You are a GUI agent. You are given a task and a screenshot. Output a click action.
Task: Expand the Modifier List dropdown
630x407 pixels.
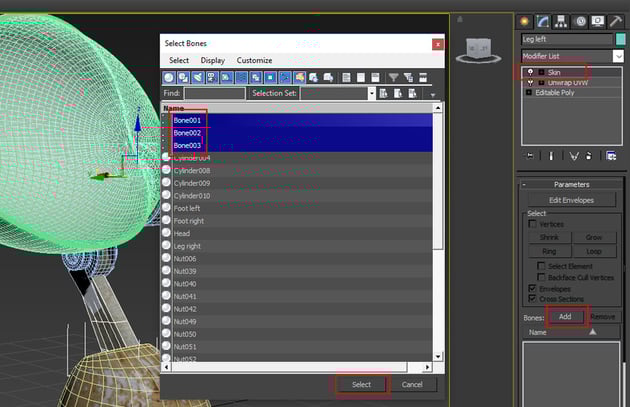click(x=618, y=57)
